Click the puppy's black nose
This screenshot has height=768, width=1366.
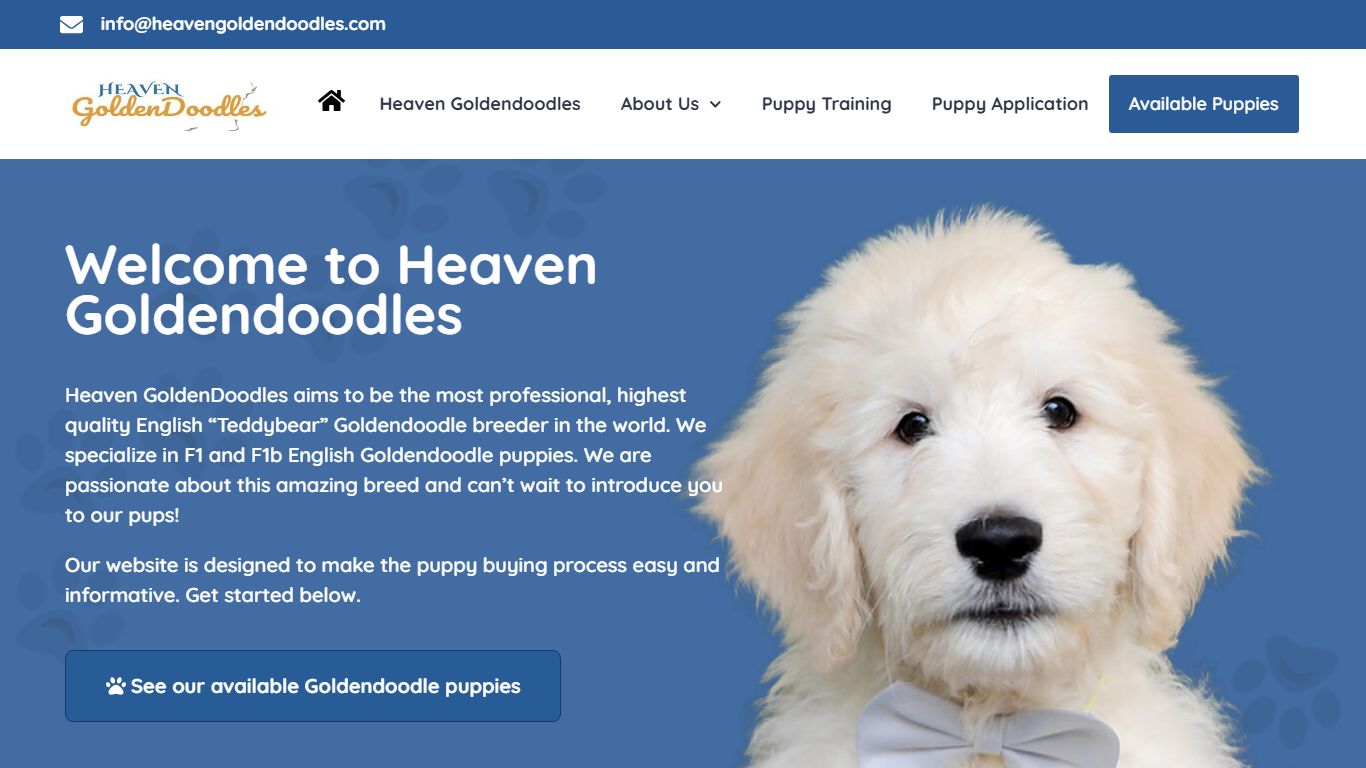coord(998,546)
